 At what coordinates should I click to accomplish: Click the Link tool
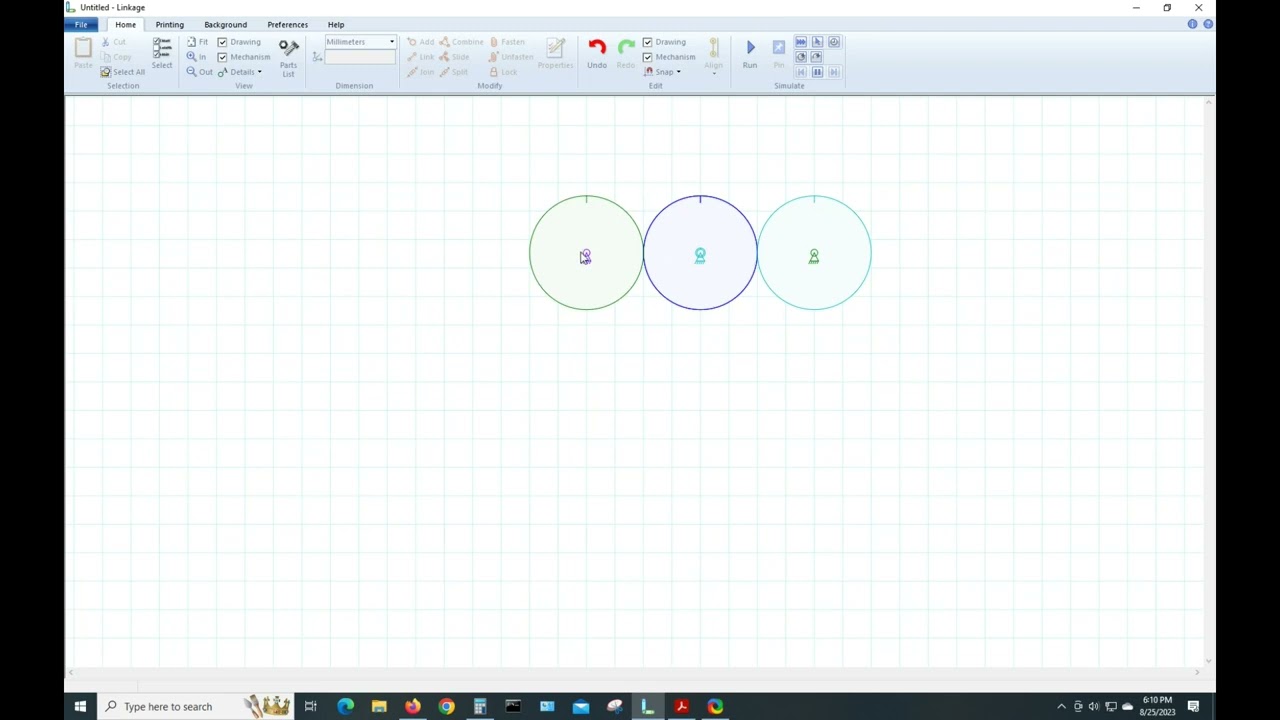pos(420,57)
